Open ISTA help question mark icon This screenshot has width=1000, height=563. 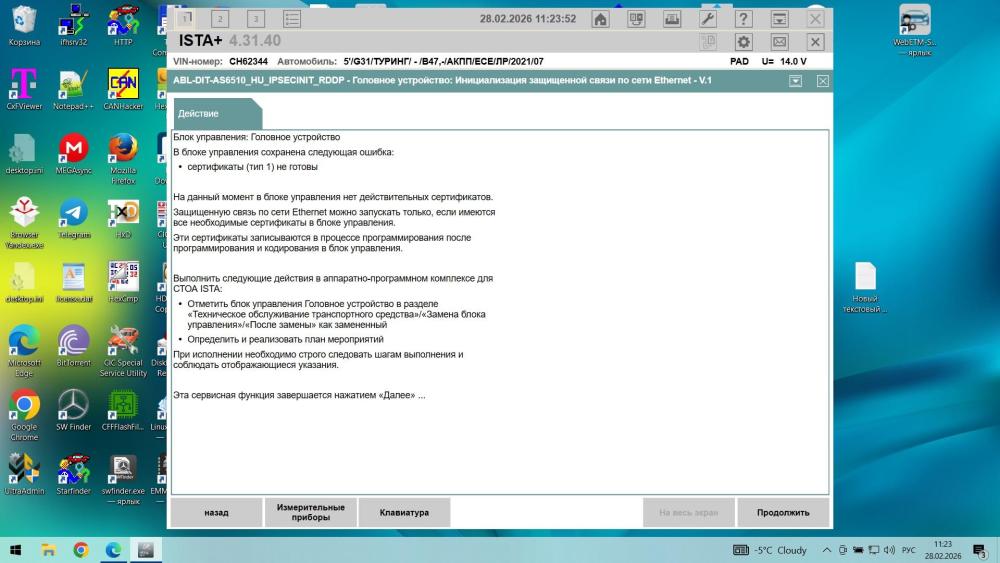pos(743,19)
